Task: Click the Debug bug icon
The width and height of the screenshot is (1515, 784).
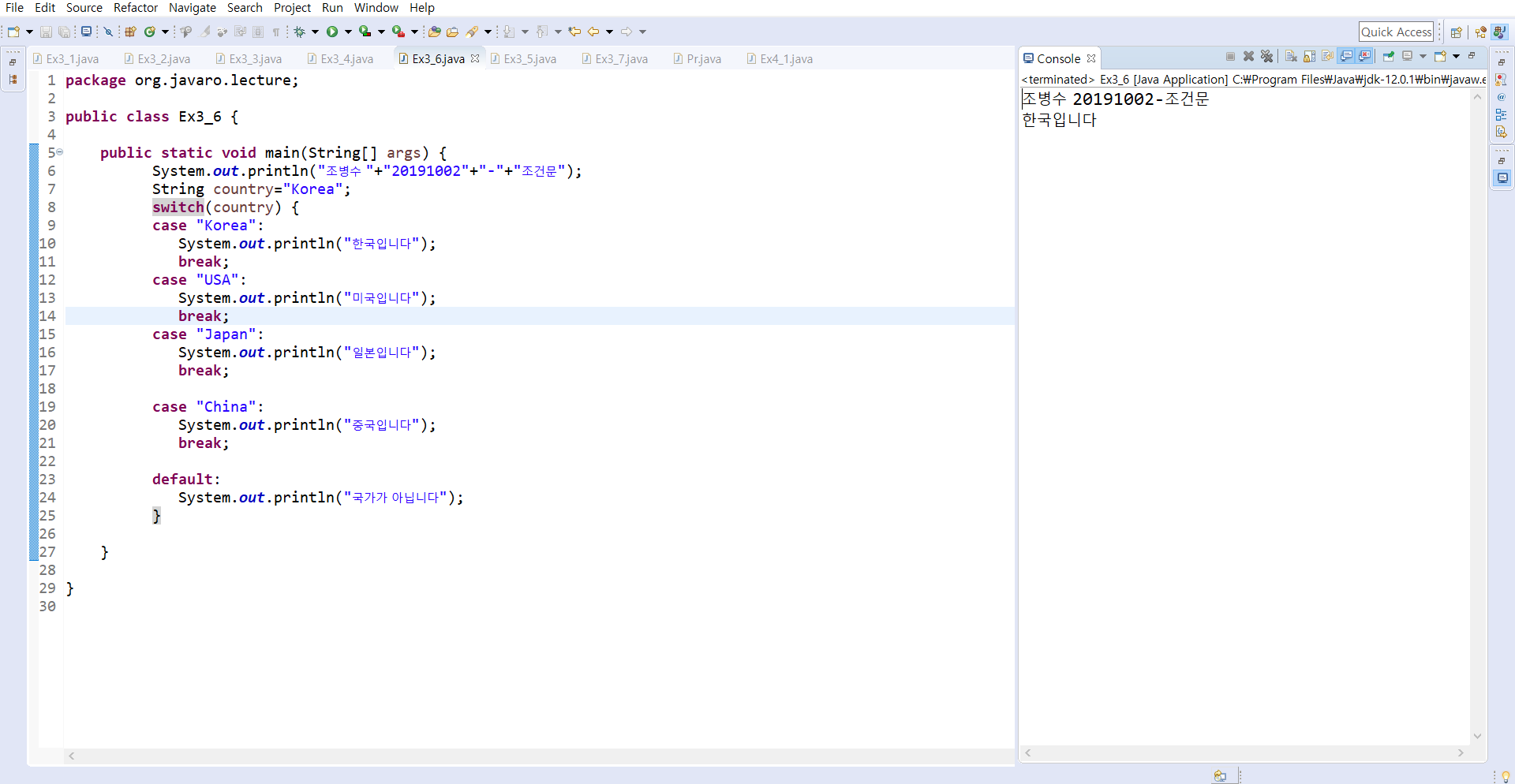Action: coord(300,32)
